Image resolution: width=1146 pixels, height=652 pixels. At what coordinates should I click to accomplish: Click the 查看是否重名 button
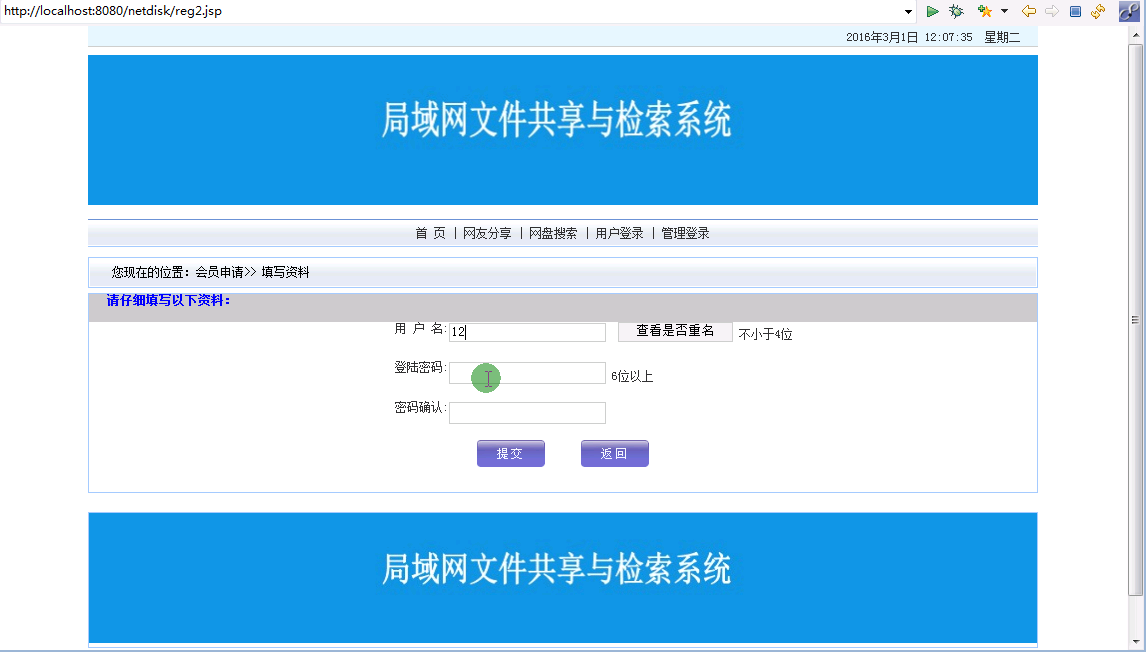(675, 331)
